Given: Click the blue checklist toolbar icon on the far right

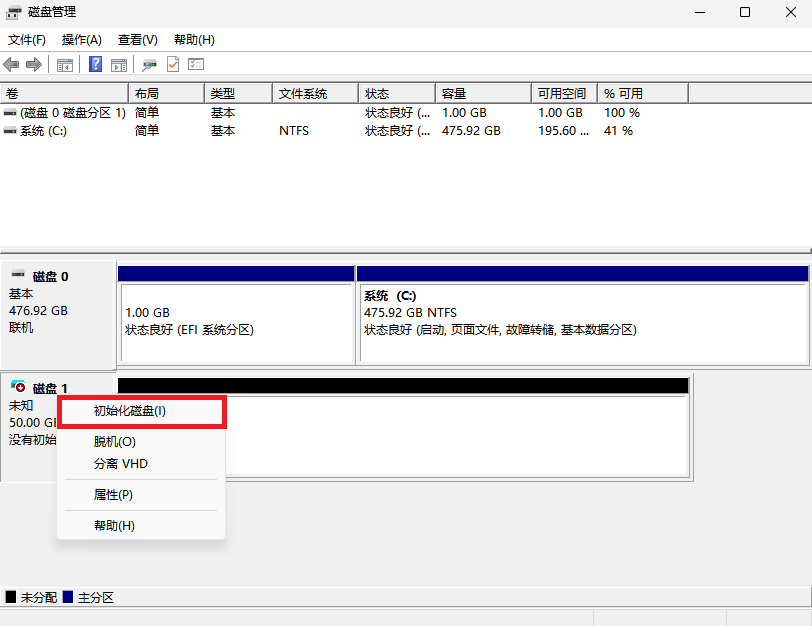Looking at the screenshot, I should 195,64.
